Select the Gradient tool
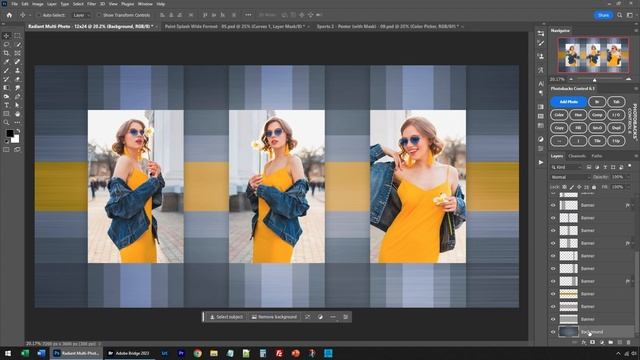640x360 pixels. tap(7, 88)
